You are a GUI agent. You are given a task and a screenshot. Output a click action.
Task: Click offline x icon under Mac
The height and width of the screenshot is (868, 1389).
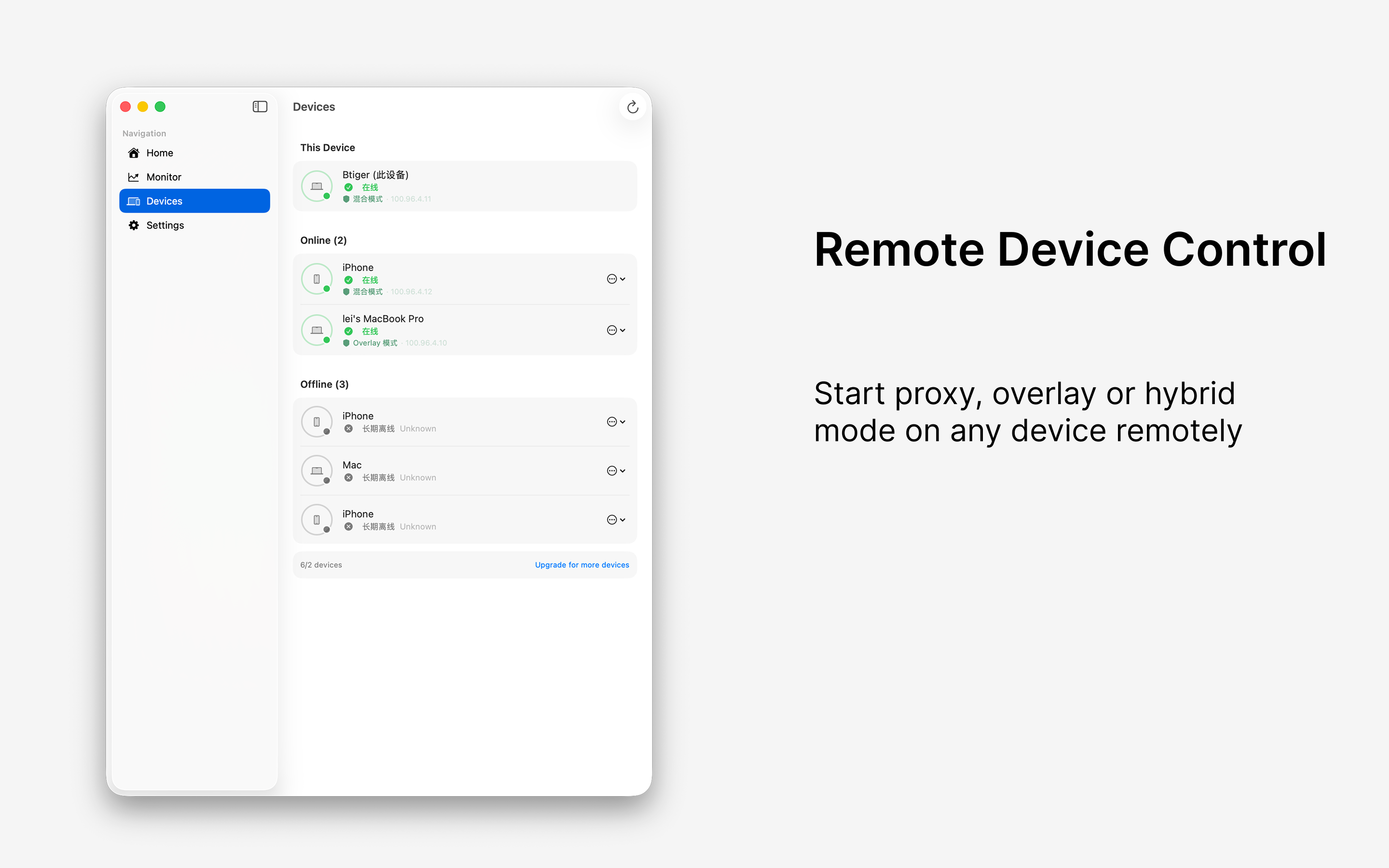pyautogui.click(x=348, y=477)
